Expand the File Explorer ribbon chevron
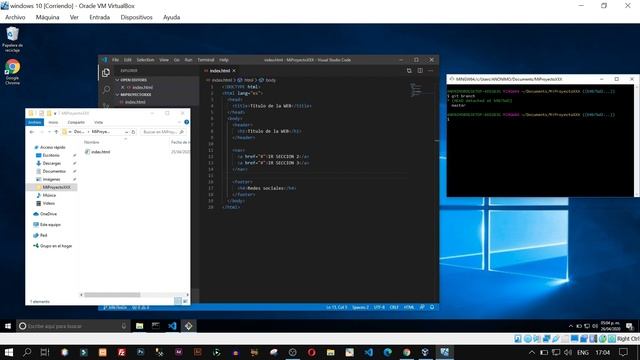This screenshot has height=360, width=640. click(x=179, y=122)
